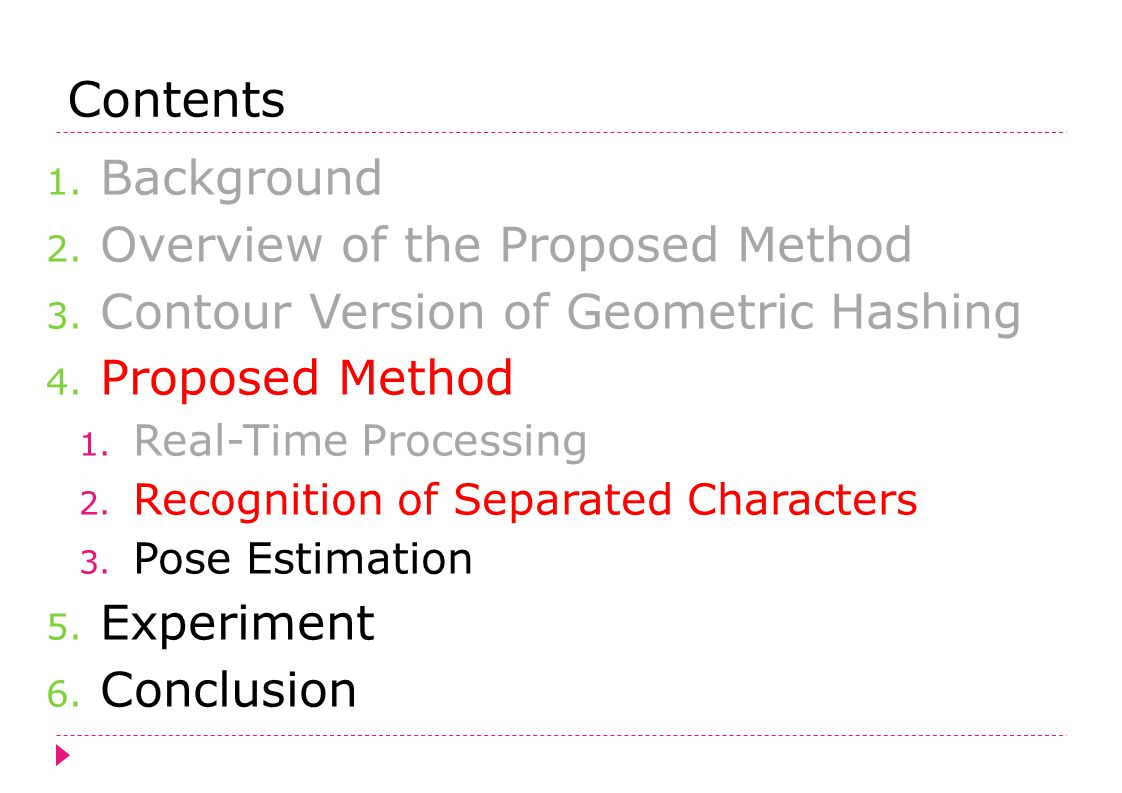This screenshot has width=1122, height=793.
Task: Select Recognition of Separated Characters
Action: (x=525, y=500)
